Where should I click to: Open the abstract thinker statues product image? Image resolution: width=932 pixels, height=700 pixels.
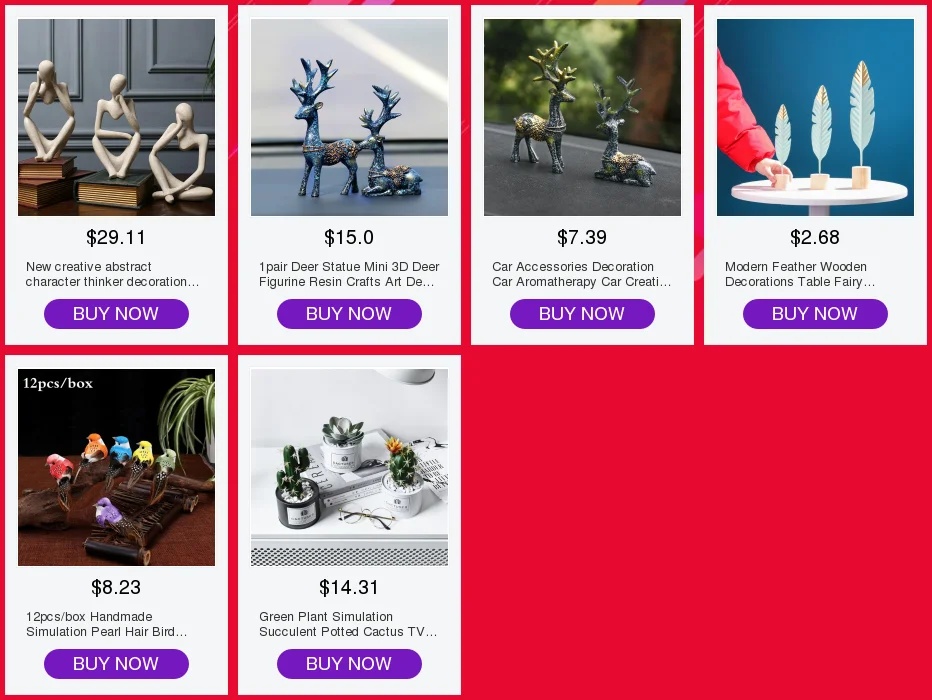[x=116, y=117]
